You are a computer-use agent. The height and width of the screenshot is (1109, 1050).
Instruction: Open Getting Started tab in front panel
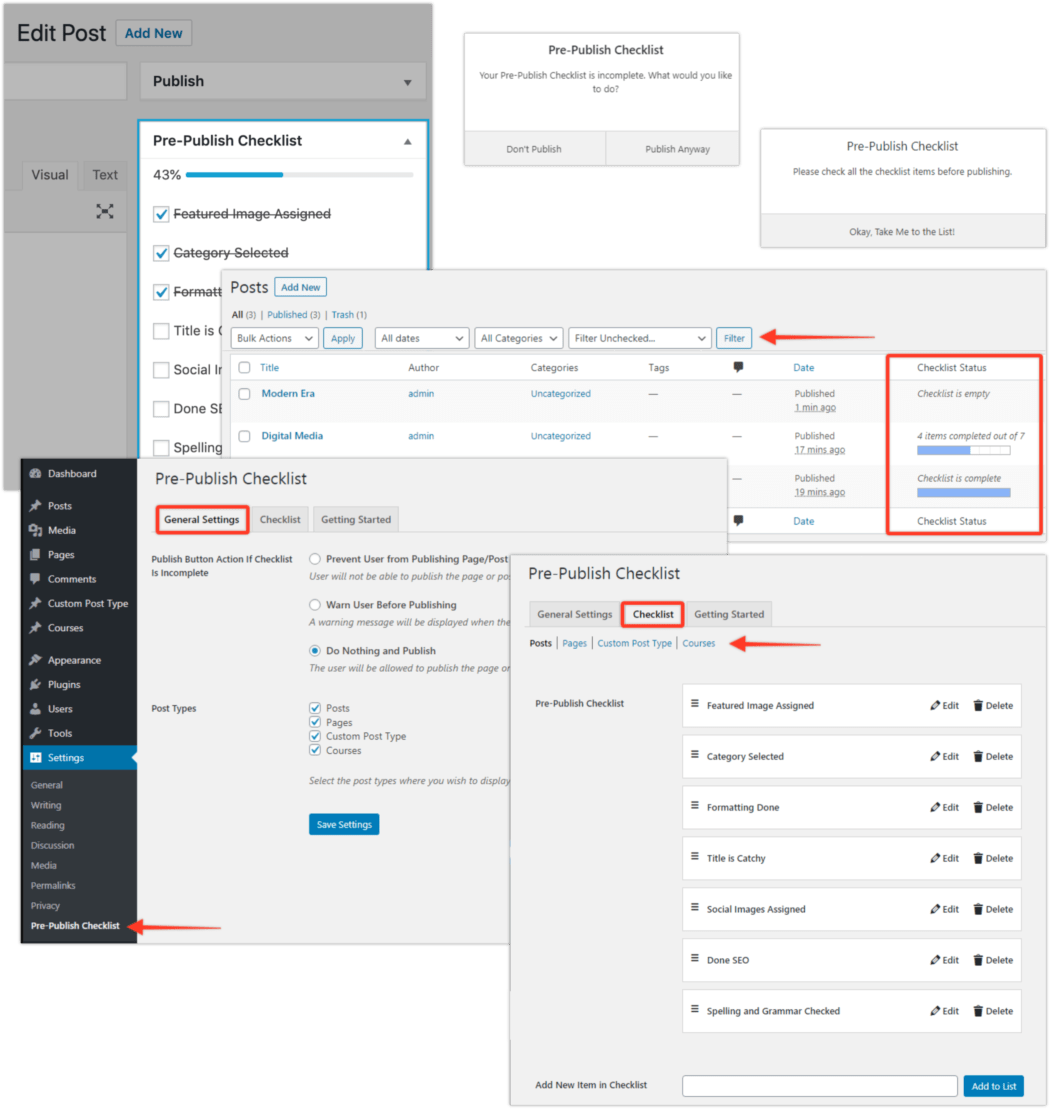(729, 614)
